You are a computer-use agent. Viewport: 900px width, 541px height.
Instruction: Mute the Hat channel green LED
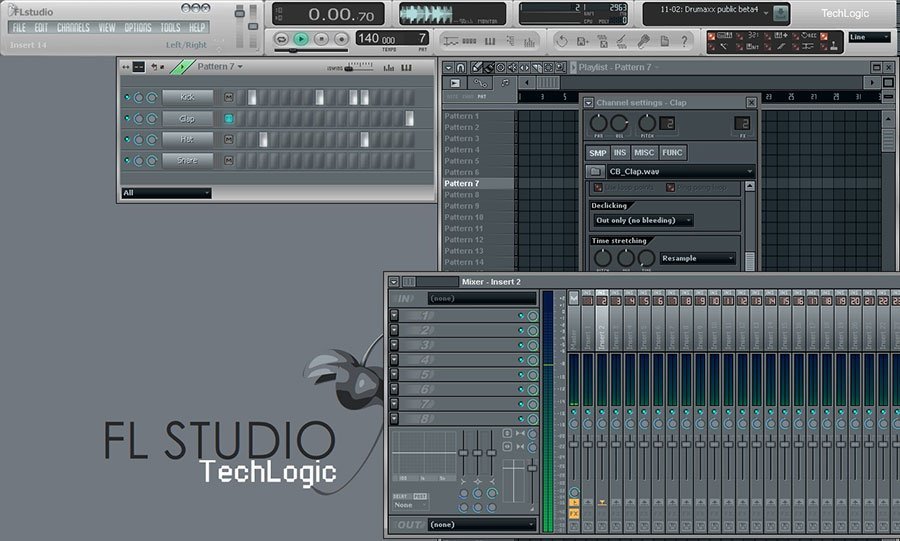(x=127, y=139)
